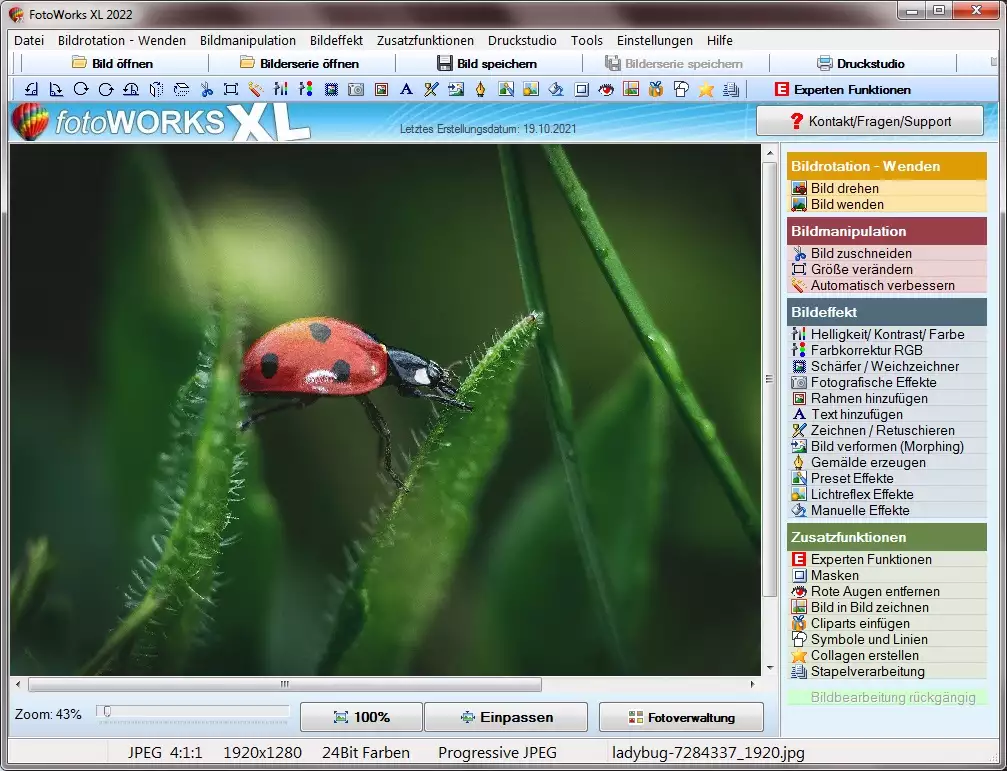This screenshot has height=771, width=1007.
Task: Click the Zoom slider handle
Action: [107, 712]
